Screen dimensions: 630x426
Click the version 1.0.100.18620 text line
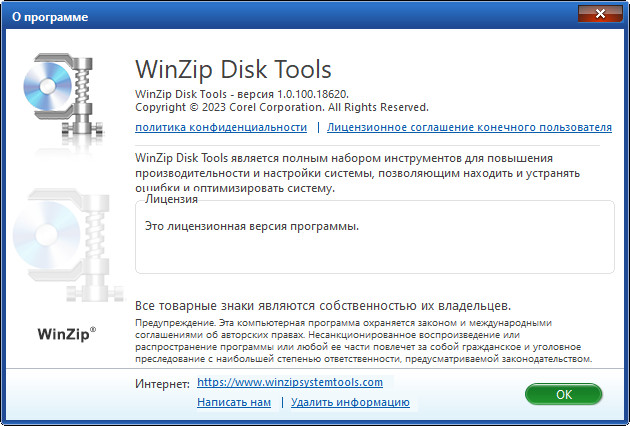252,93
